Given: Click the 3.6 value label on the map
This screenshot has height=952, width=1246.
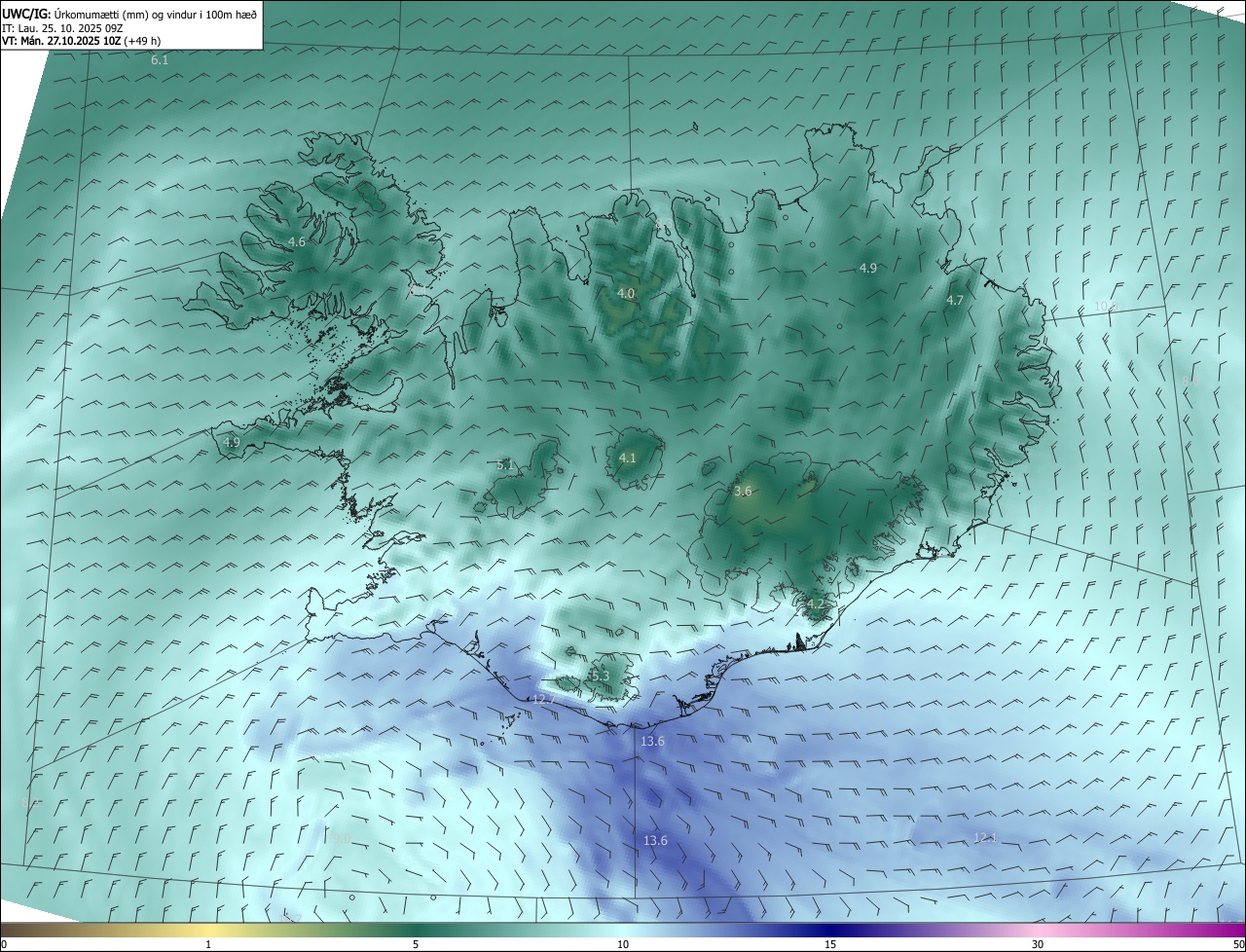Looking at the screenshot, I should (743, 492).
